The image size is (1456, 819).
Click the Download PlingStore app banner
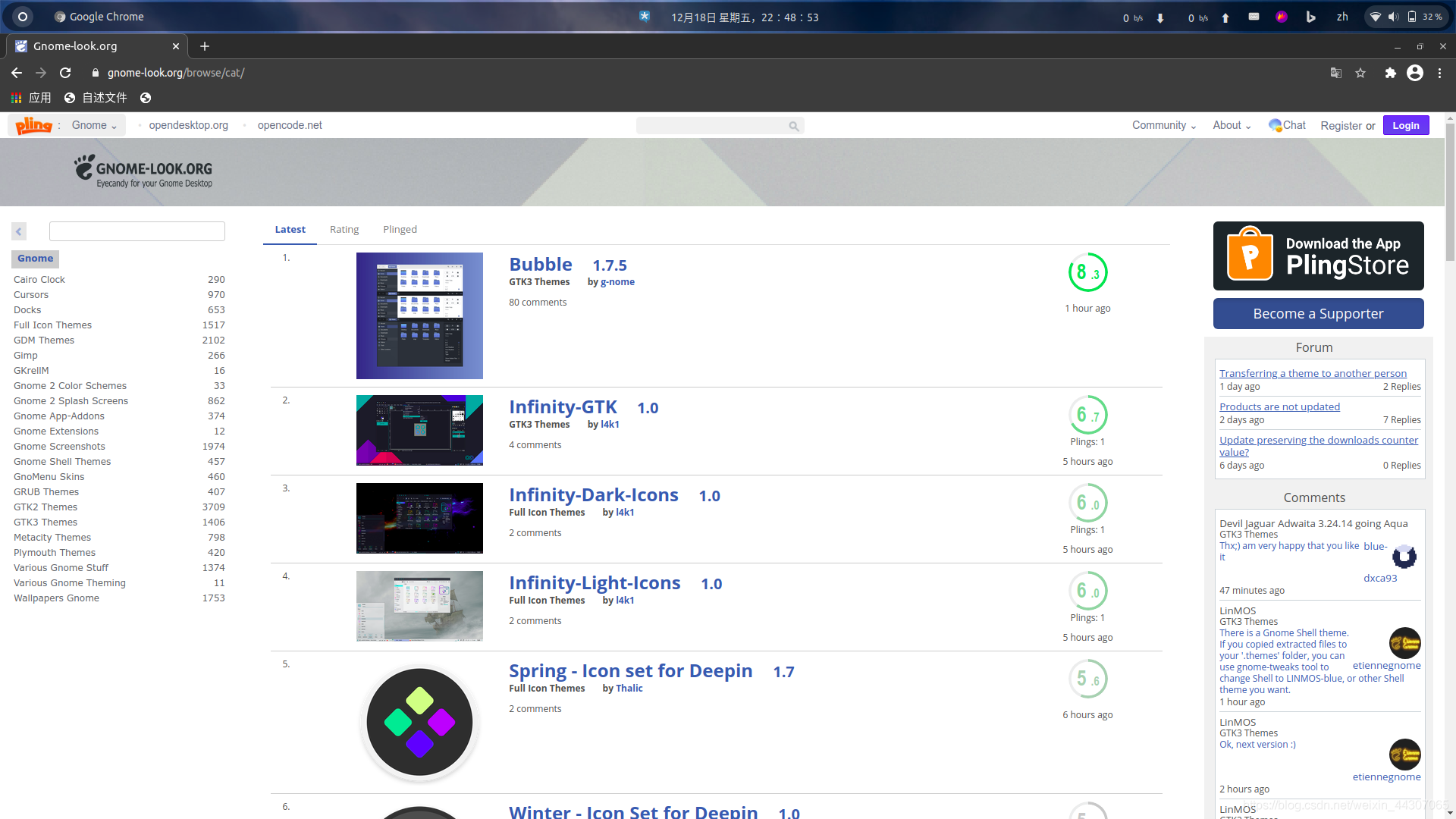click(x=1318, y=256)
